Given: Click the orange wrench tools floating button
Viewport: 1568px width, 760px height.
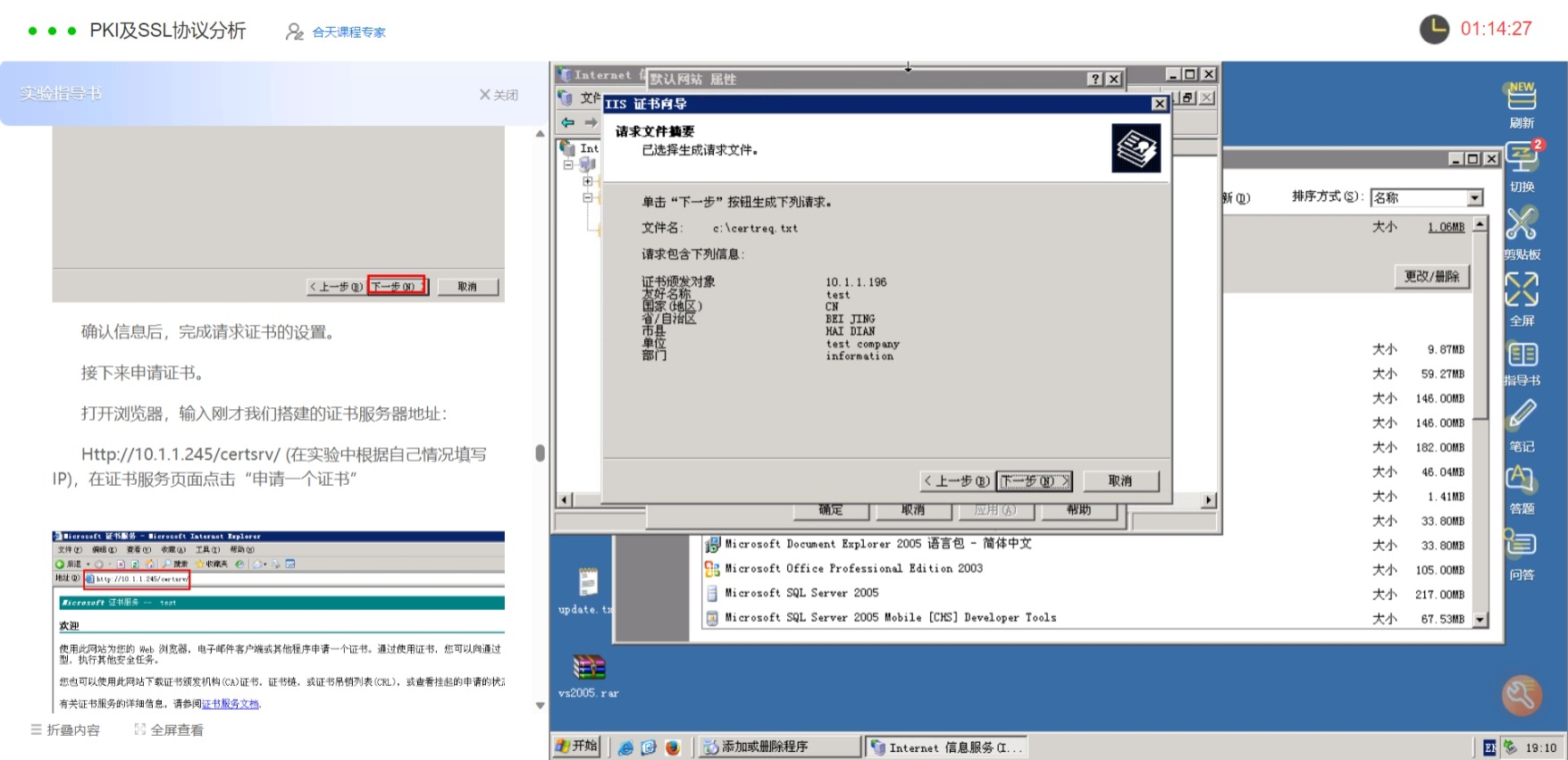Looking at the screenshot, I should click(x=1522, y=695).
